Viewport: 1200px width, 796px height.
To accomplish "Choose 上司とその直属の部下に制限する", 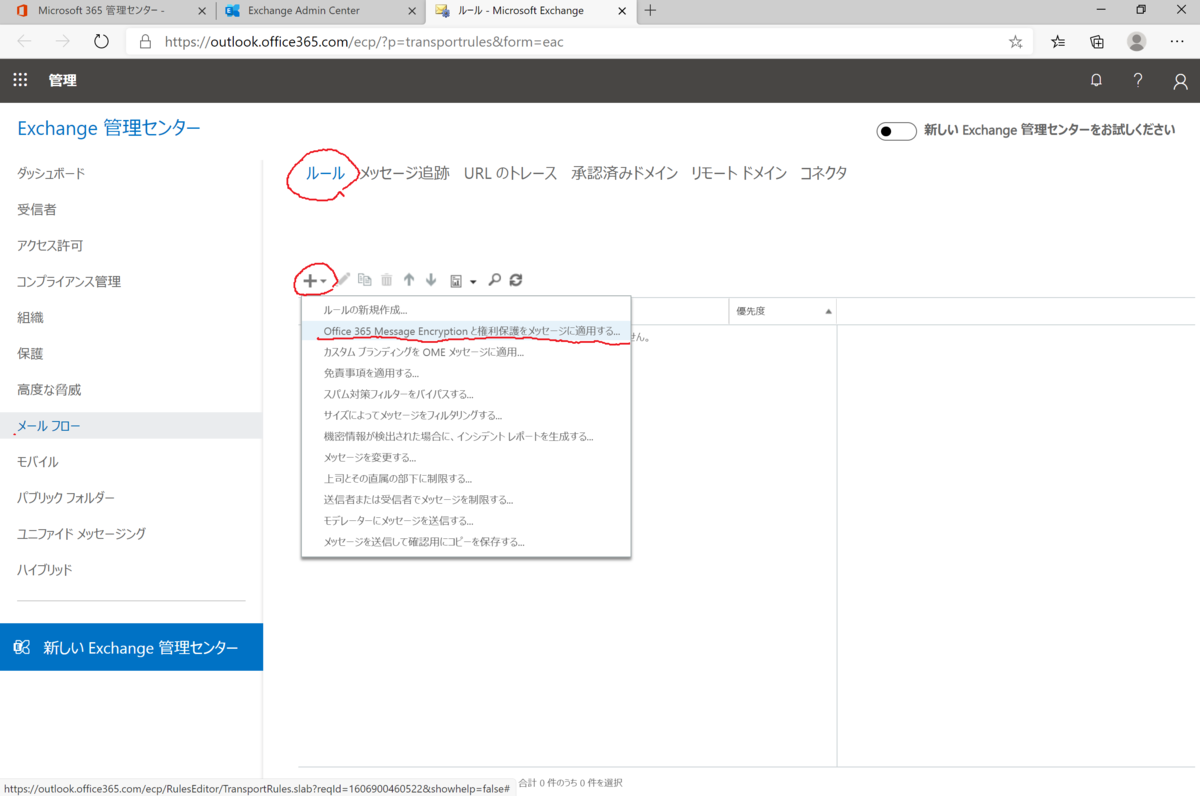I will click(x=466, y=479).
